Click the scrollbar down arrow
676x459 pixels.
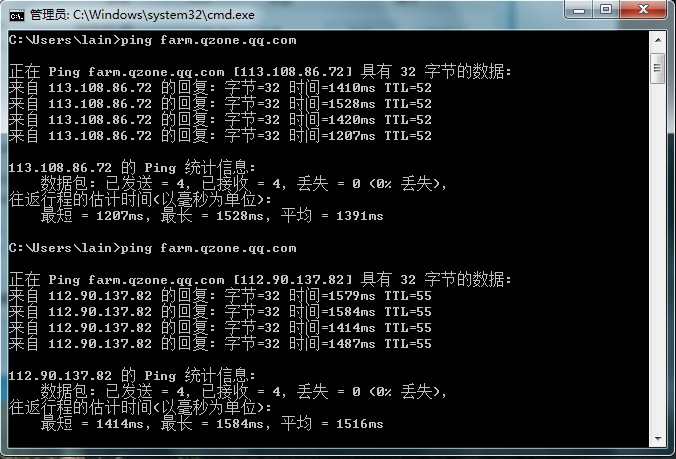tap(657, 437)
